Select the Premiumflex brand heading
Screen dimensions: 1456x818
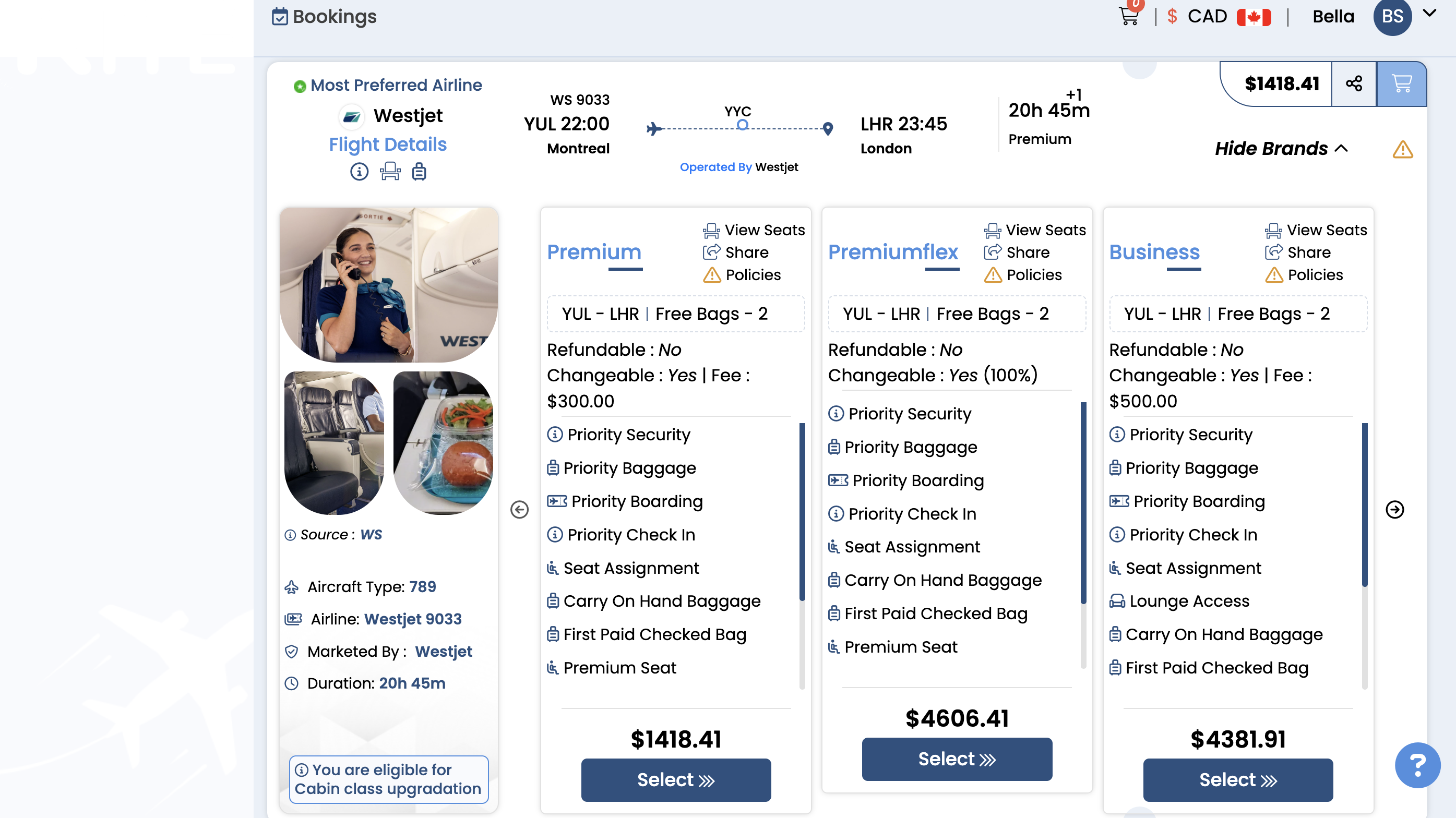[x=892, y=252]
